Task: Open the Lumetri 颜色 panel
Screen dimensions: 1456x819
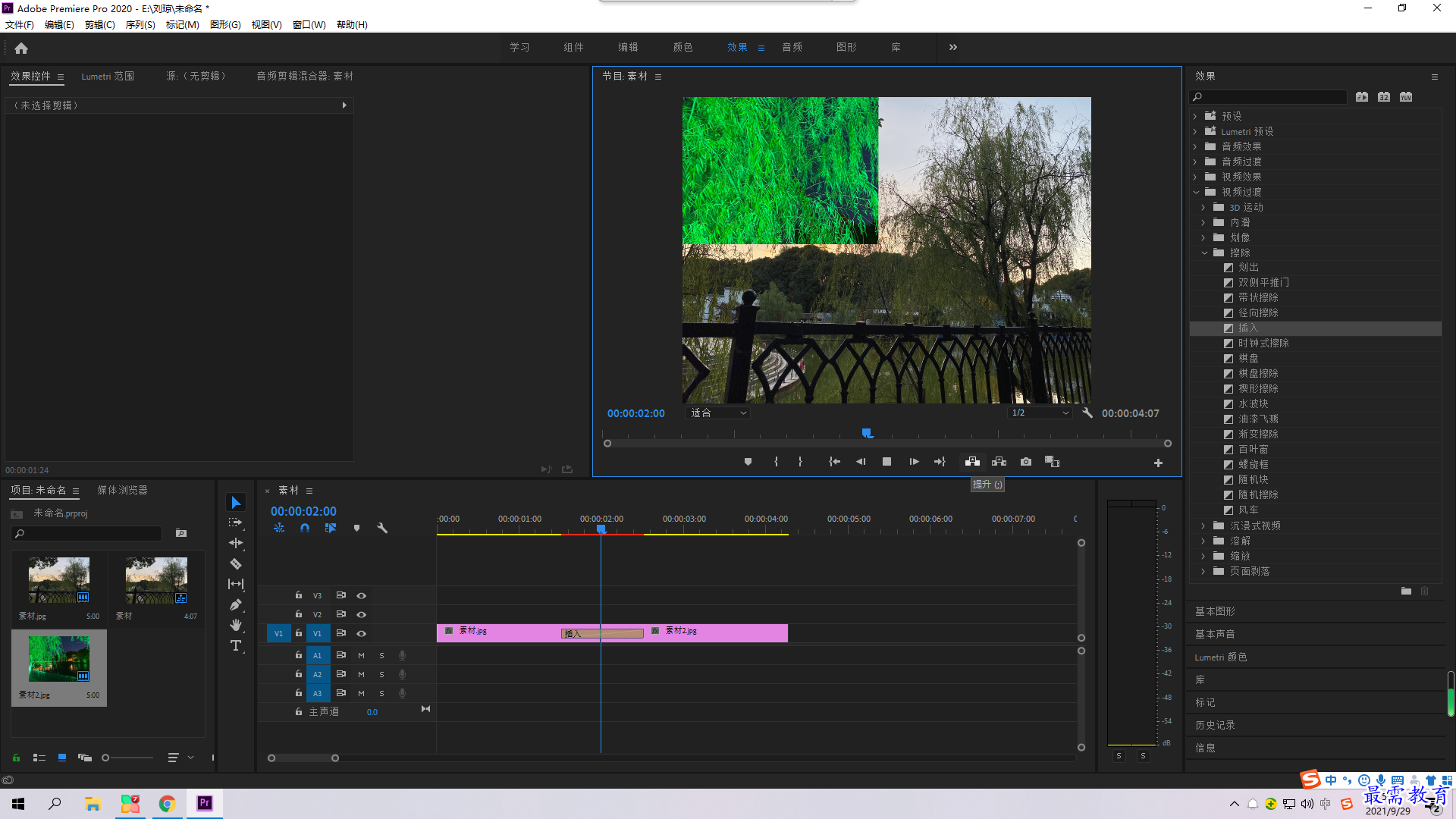Action: (x=1221, y=657)
